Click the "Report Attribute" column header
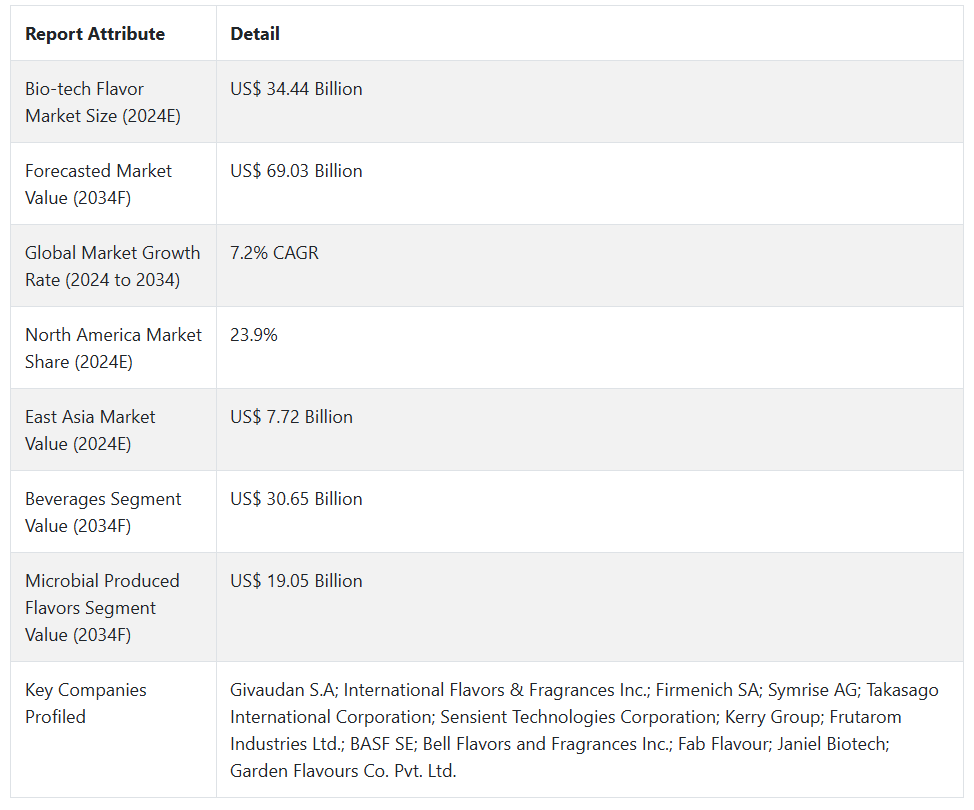The width and height of the screenshot is (974, 810). (x=95, y=34)
